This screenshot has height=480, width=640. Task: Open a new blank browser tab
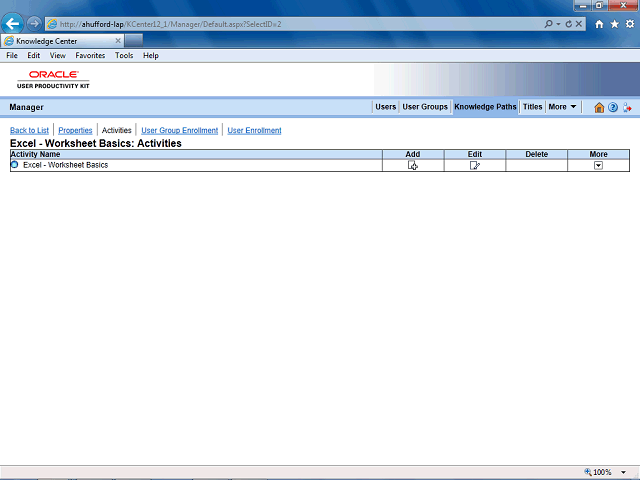coord(133,41)
